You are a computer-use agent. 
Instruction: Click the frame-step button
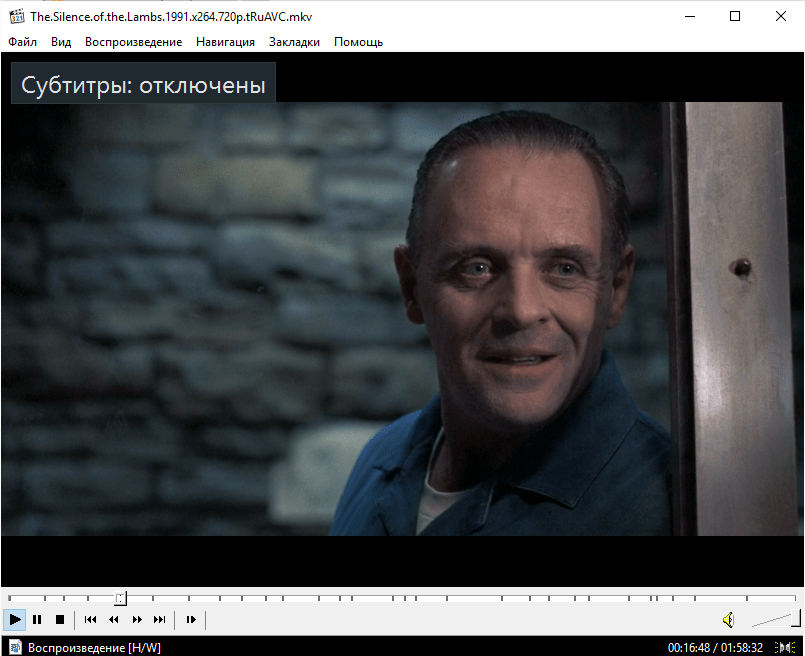[191, 620]
